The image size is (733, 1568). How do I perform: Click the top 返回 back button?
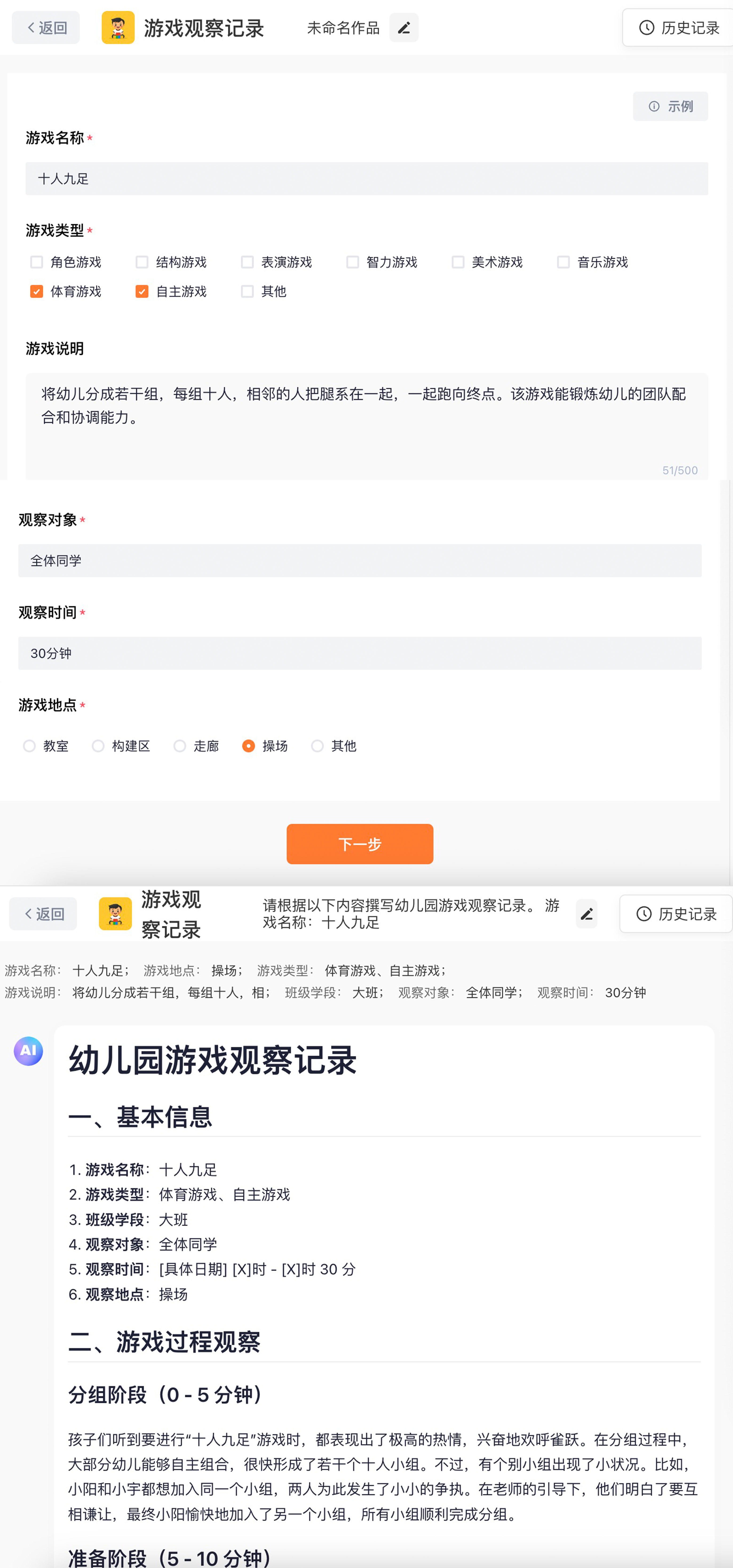(46, 27)
